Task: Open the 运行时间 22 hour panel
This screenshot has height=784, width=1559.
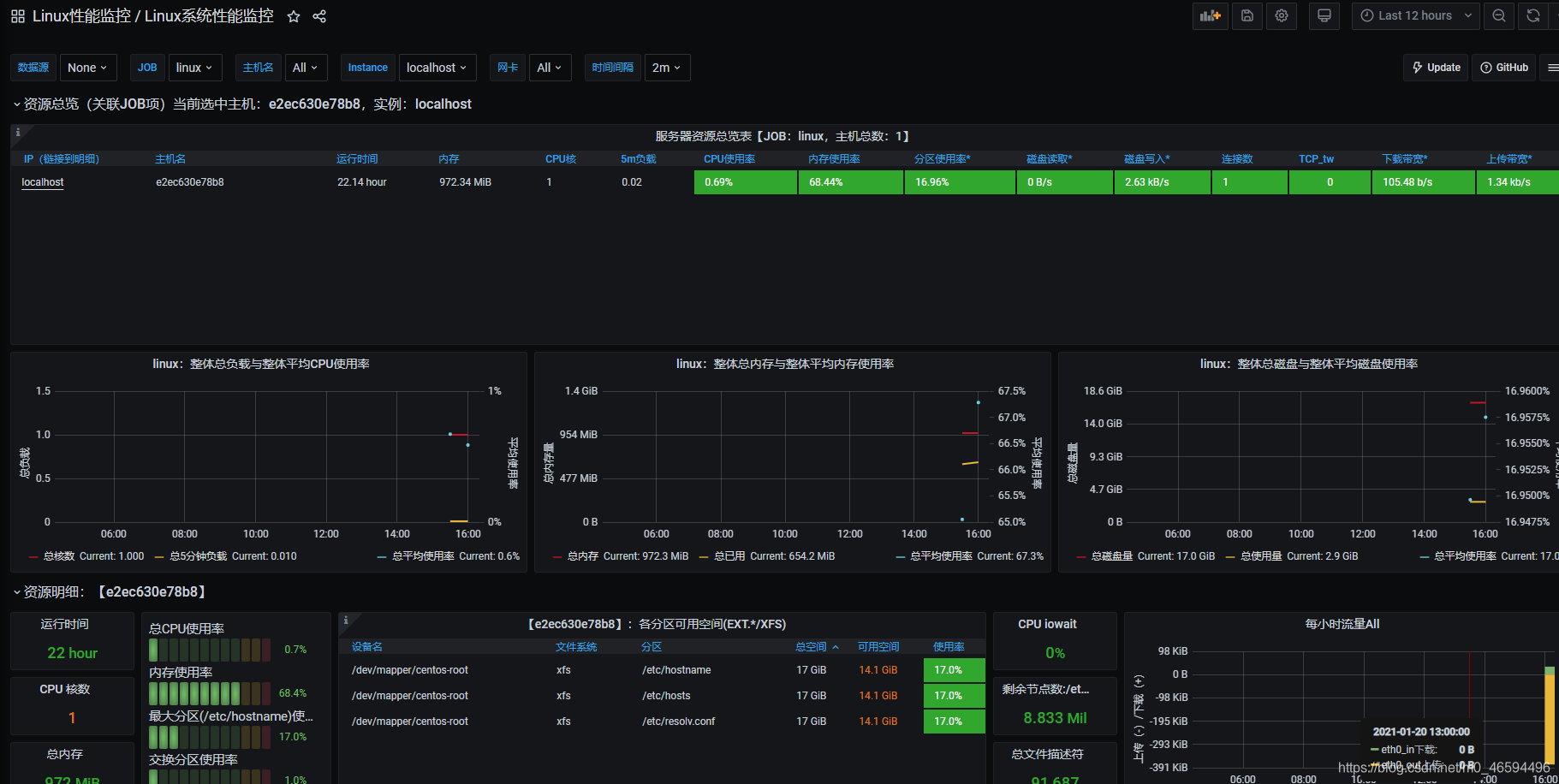Action: (x=72, y=640)
